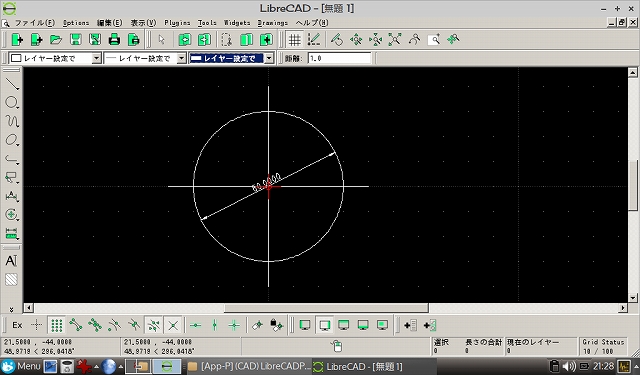Viewport: 640px width, 375px height.
Task: Expand the left toolbar overflow chevron
Action: point(11,309)
